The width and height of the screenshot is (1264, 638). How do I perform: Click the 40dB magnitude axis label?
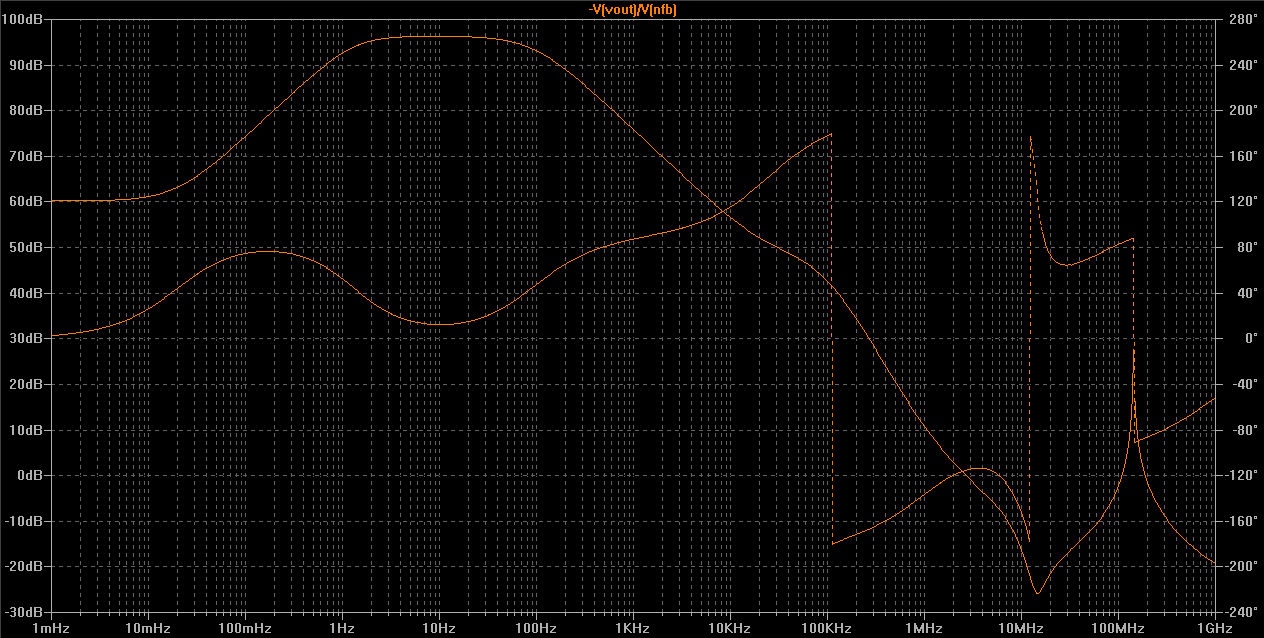(x=25, y=293)
